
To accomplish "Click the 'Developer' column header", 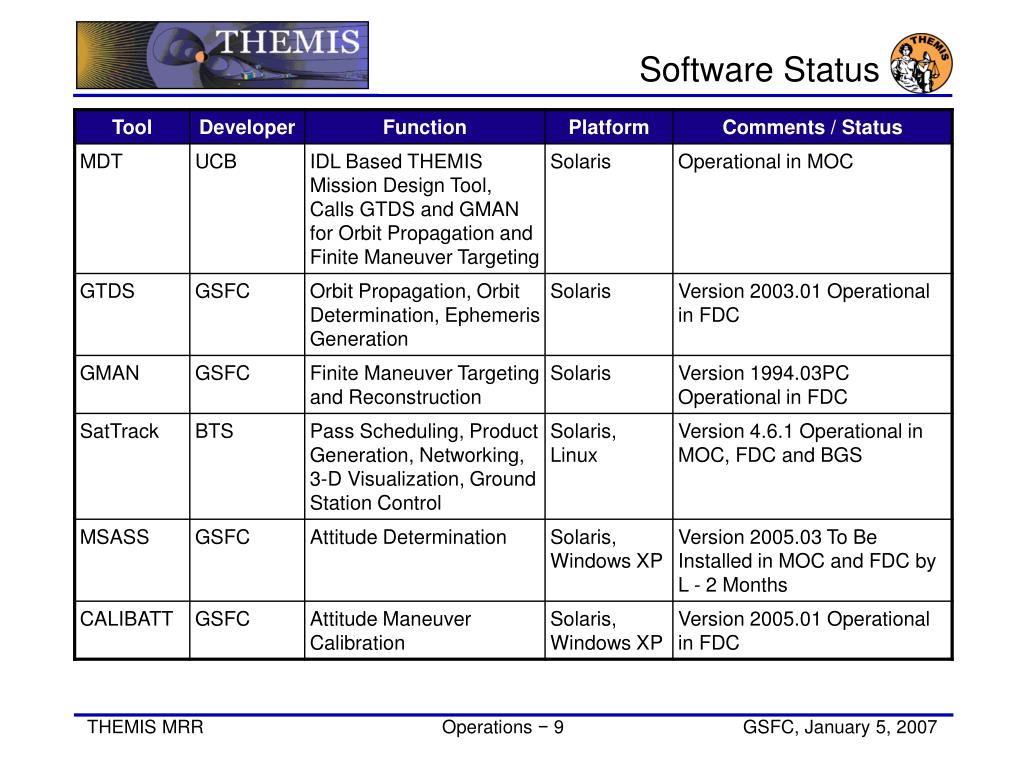I will point(247,127).
